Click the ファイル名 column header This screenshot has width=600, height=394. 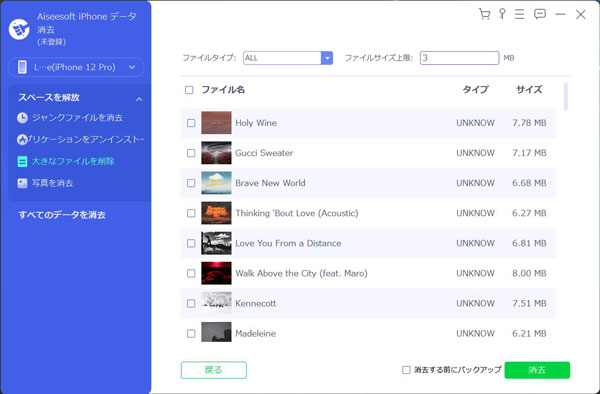click(223, 90)
